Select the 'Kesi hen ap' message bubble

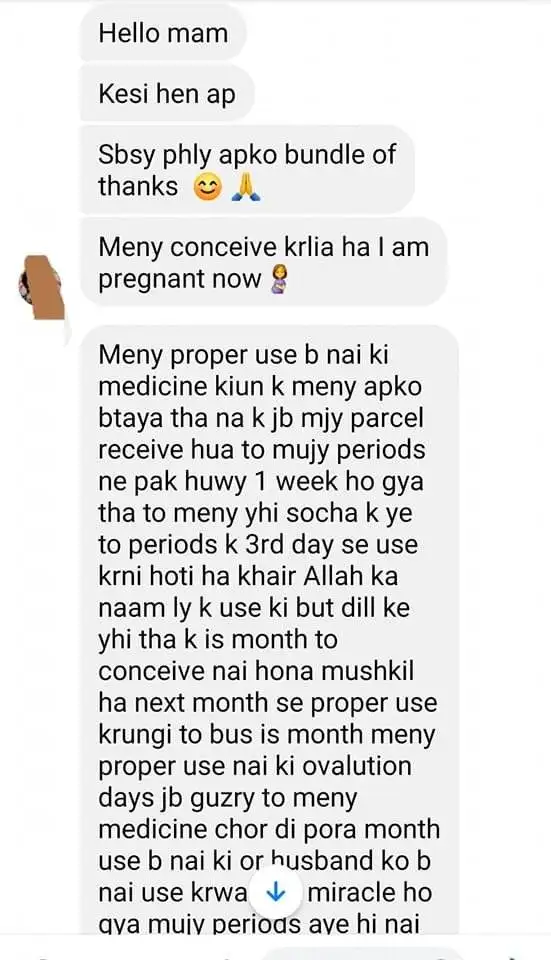tap(167, 94)
